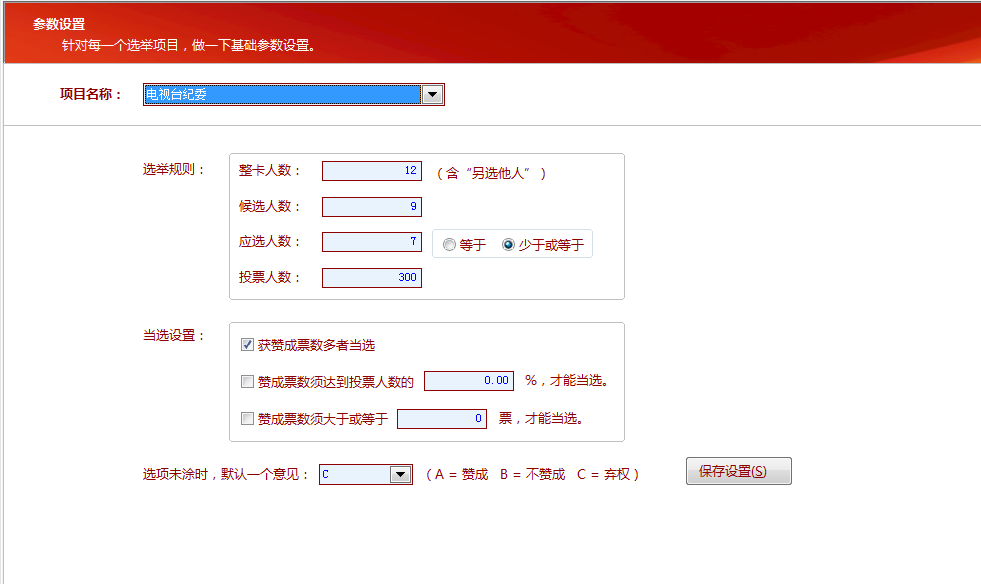Select the 等于 radio button
Screen dimensions: 981x584
[x=449, y=245]
